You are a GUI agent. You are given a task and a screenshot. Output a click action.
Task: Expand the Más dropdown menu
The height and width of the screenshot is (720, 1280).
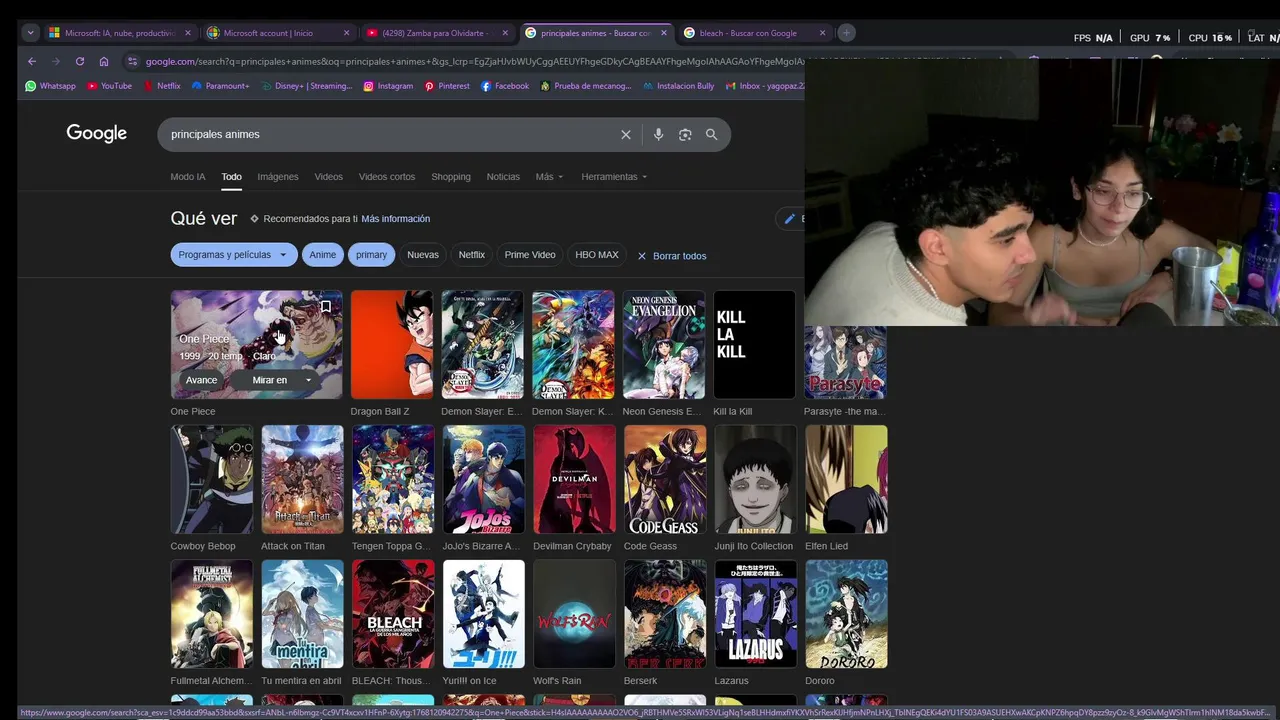click(x=549, y=177)
